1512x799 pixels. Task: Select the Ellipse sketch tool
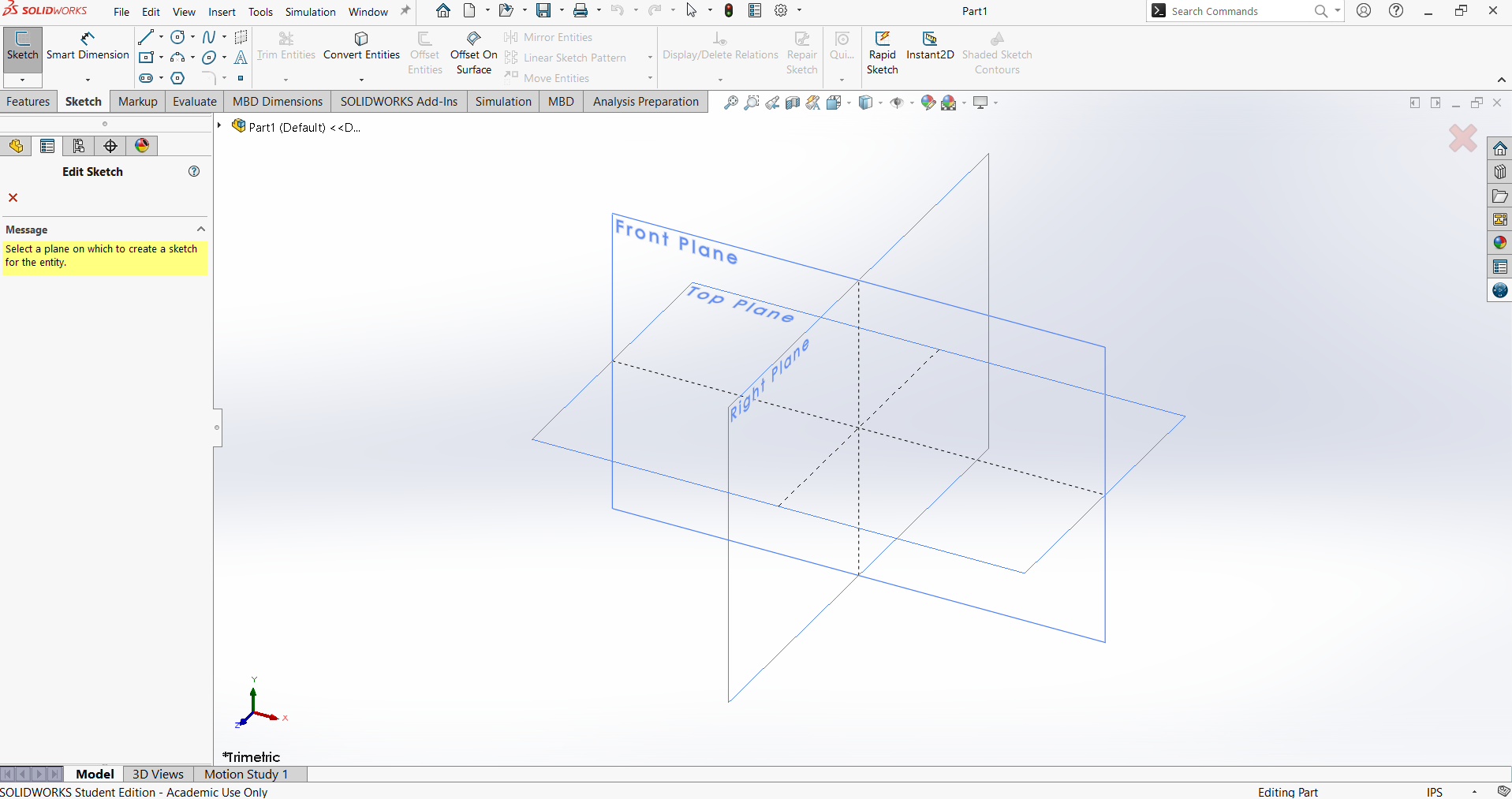(x=209, y=58)
